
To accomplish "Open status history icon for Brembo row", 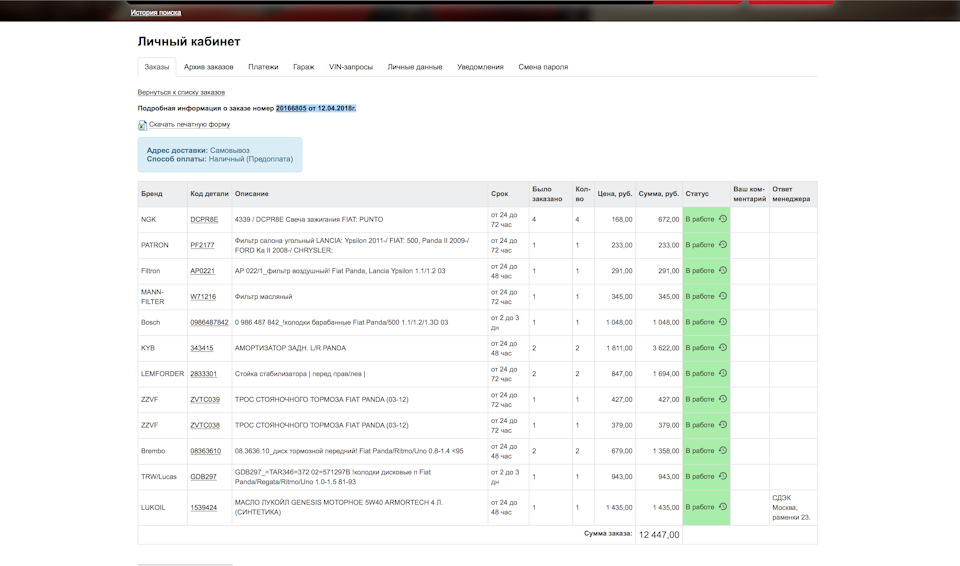I will click(x=722, y=450).
